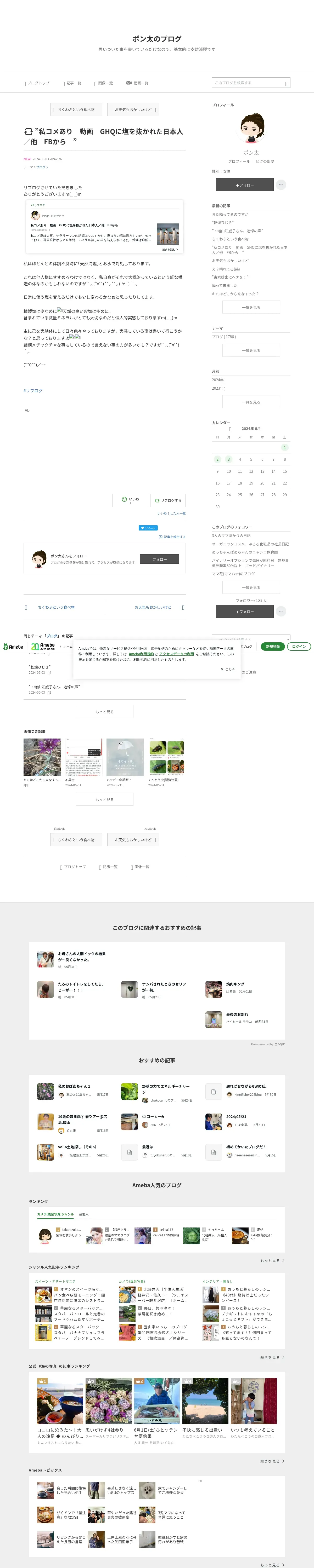314x1568 pixels.
Task: Click the green 新規登録 button
Action: tap(273, 647)
